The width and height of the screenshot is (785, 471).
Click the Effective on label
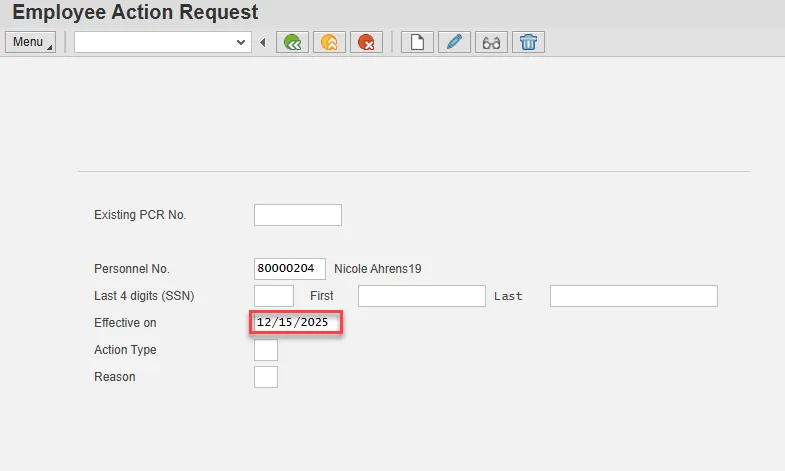[x=125, y=323]
